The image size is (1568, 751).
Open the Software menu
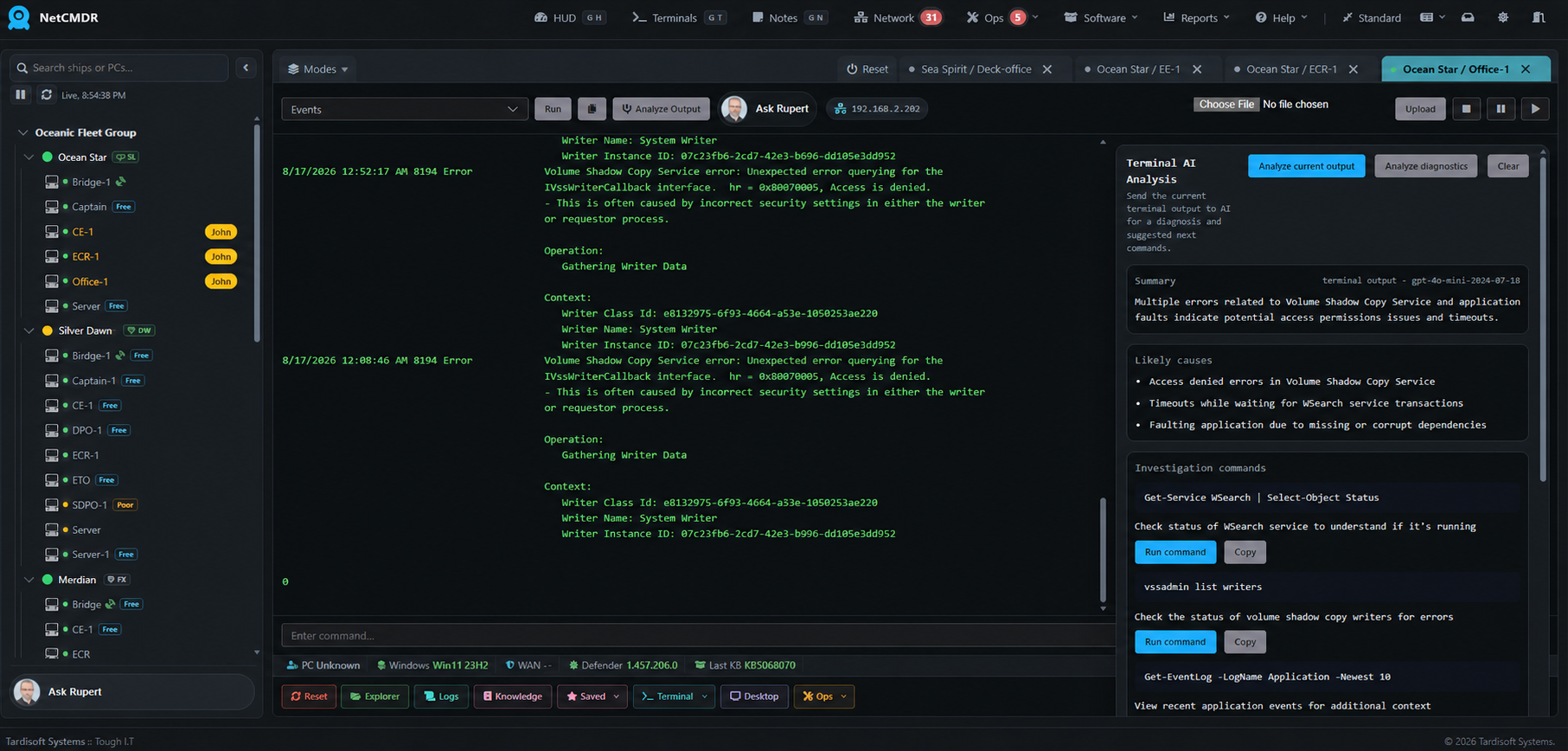point(1100,17)
